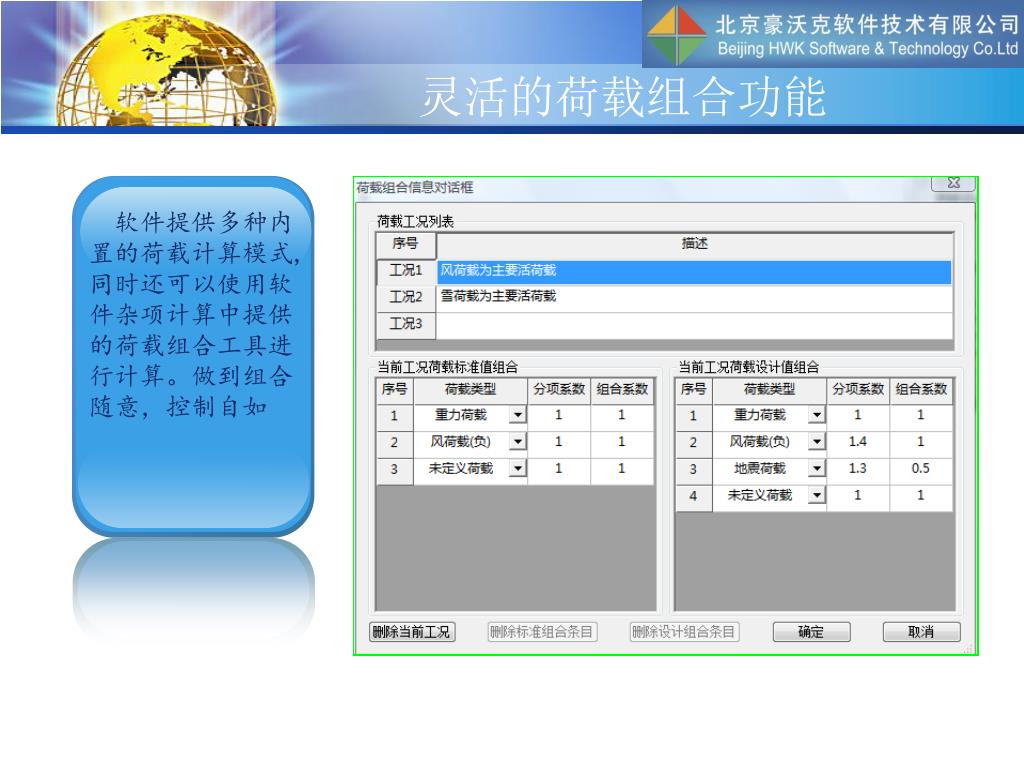Image resolution: width=1024 pixels, height=768 pixels.
Task: Close the 荷载组合信息对话框 dialog
Action: tap(953, 184)
